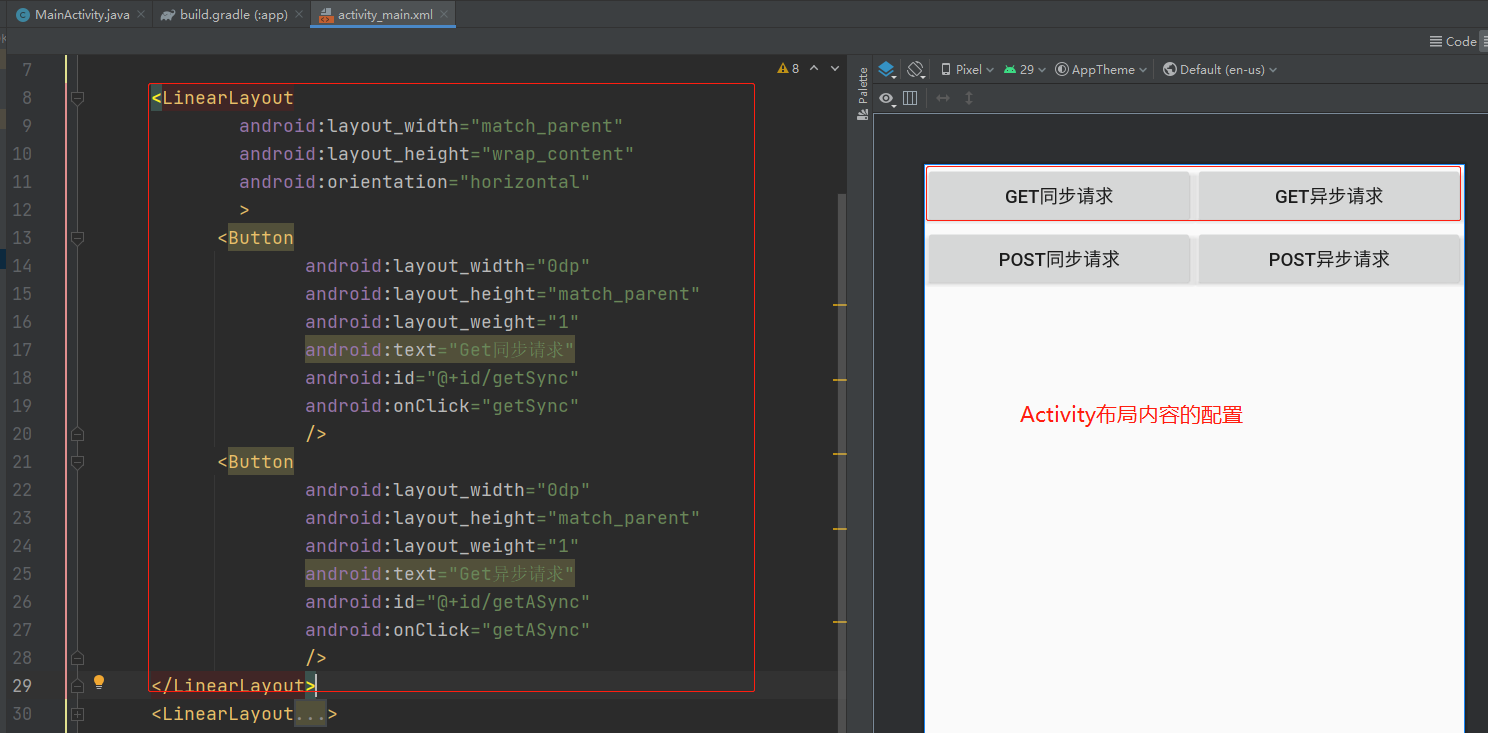Switch to Code view mode
The image size is (1488, 733).
(1453, 41)
